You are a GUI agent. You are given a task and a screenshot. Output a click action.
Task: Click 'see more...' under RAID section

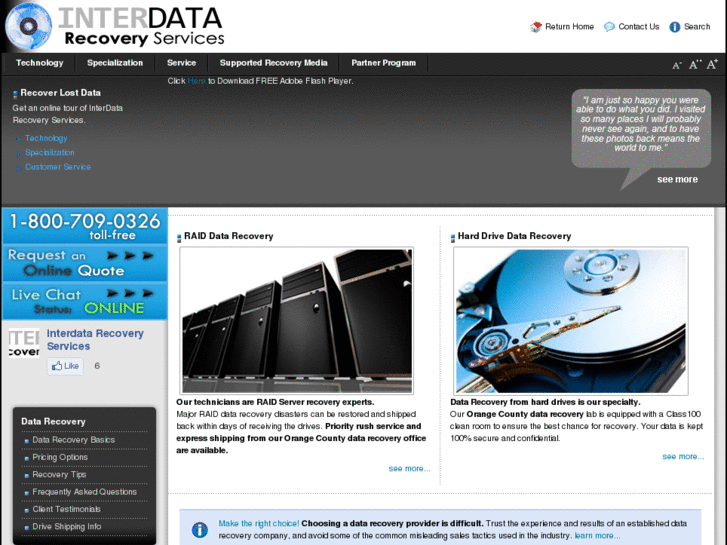coord(409,468)
